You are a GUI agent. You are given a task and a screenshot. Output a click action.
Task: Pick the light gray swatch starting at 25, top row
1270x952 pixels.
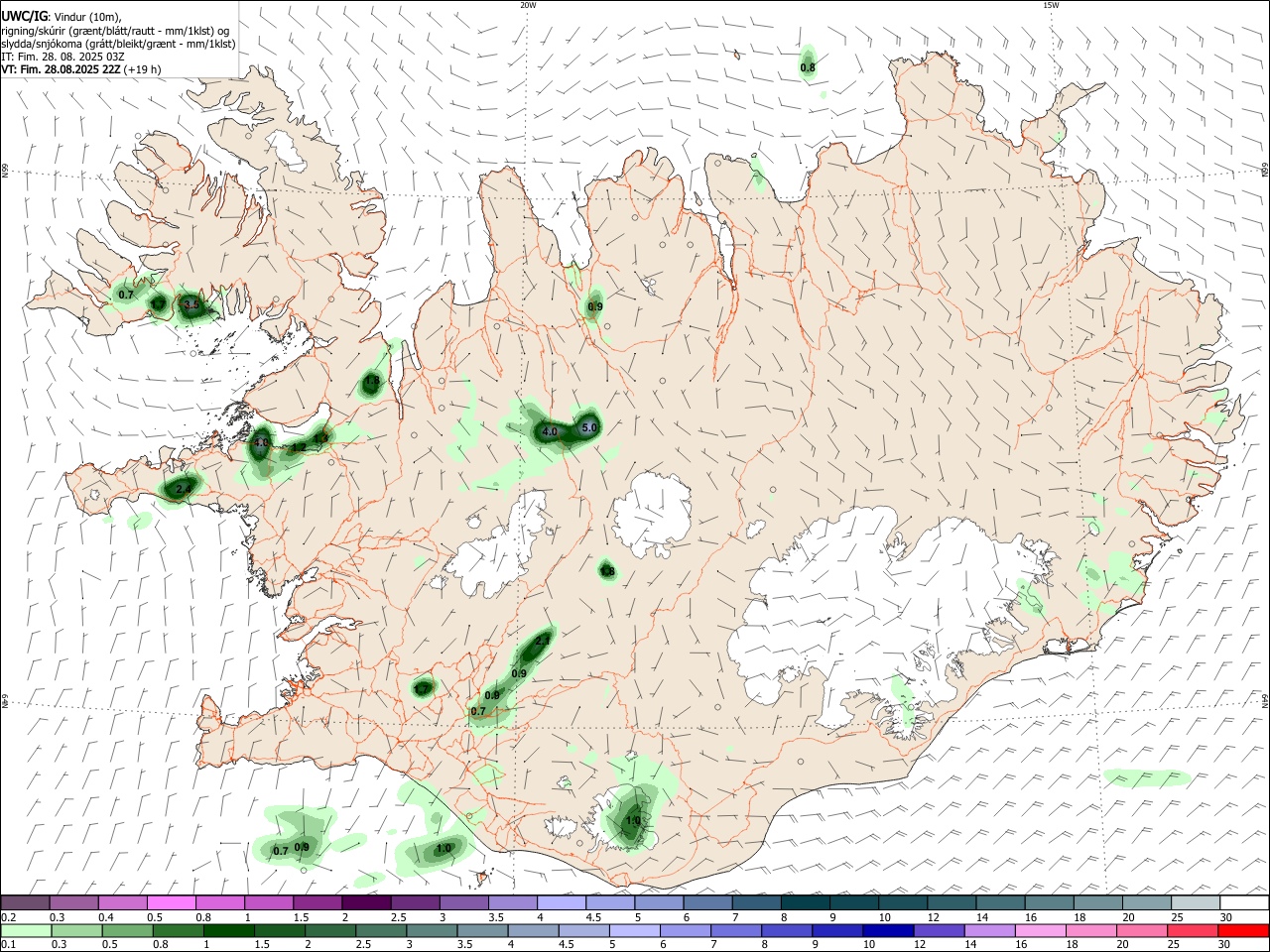click(1195, 902)
